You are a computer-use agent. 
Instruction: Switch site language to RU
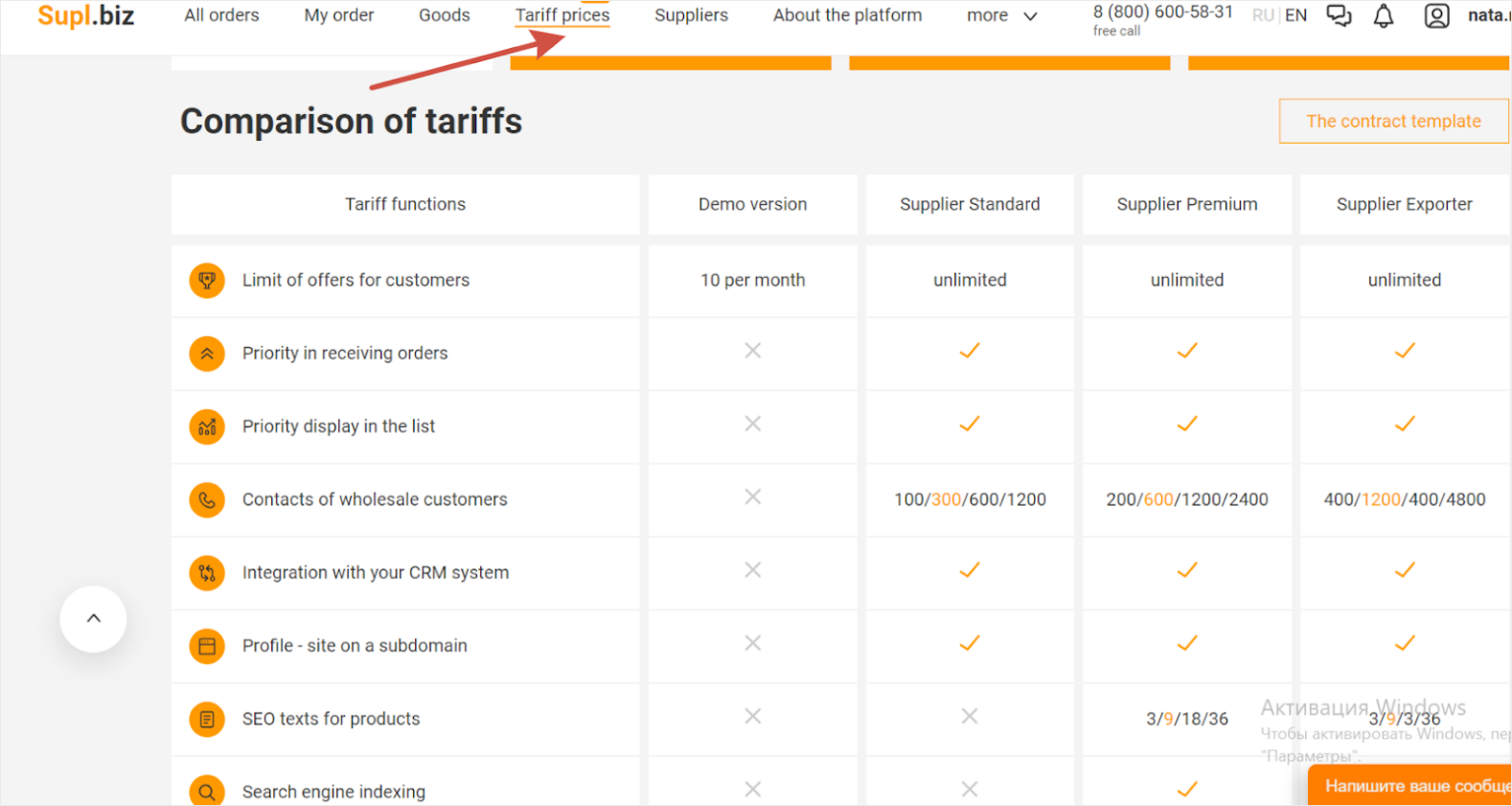point(1262,16)
